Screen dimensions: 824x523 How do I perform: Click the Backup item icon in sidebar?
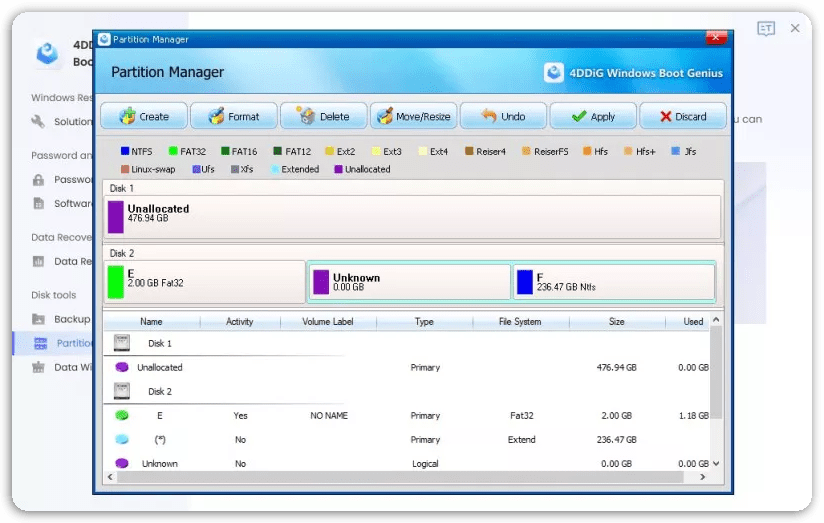(x=38, y=319)
